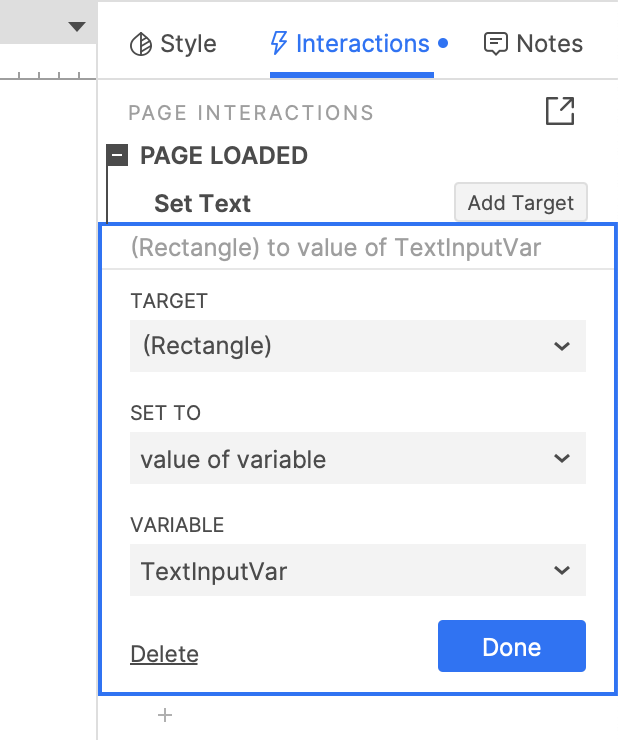Click the plus icon below the action panel

point(166,715)
